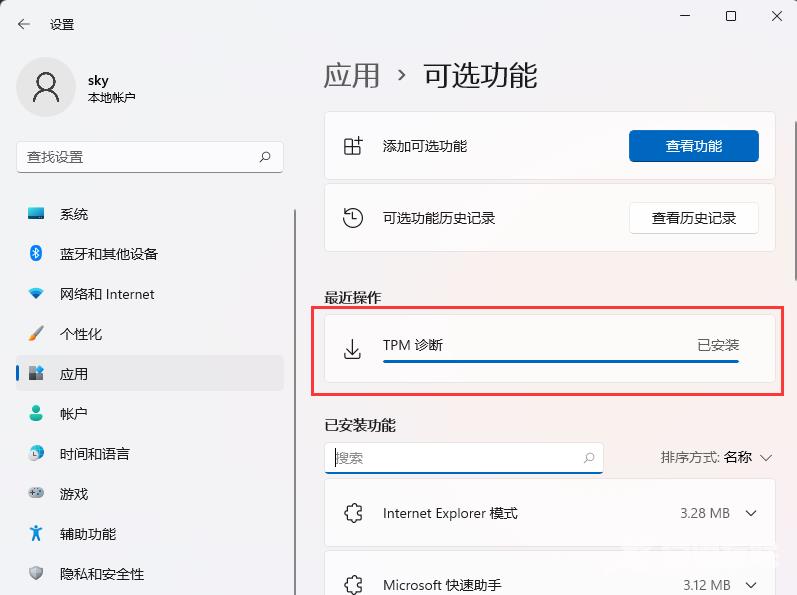Select the 应用 apps icon in the sidebar

coord(36,373)
